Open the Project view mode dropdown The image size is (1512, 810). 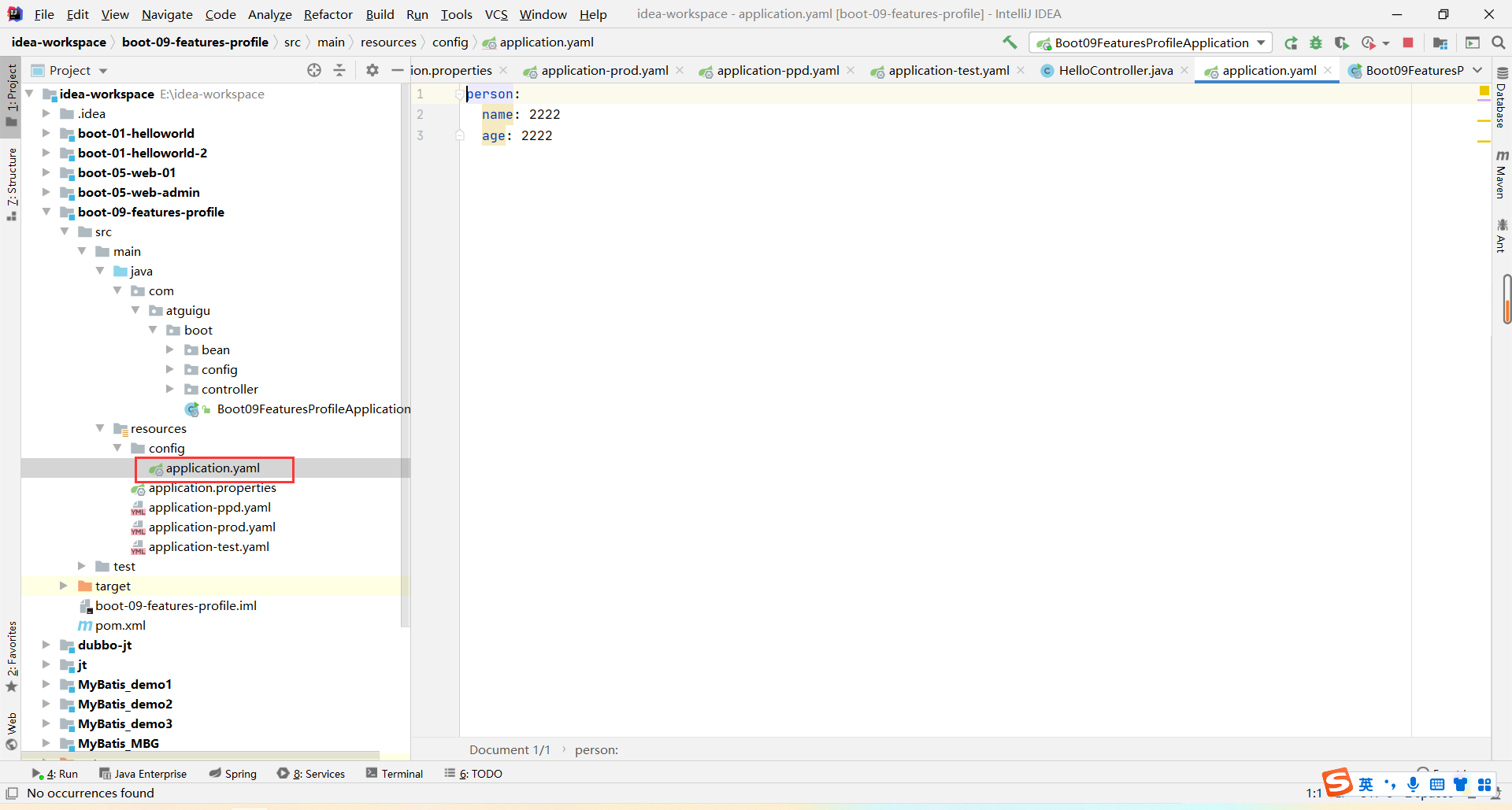(103, 71)
